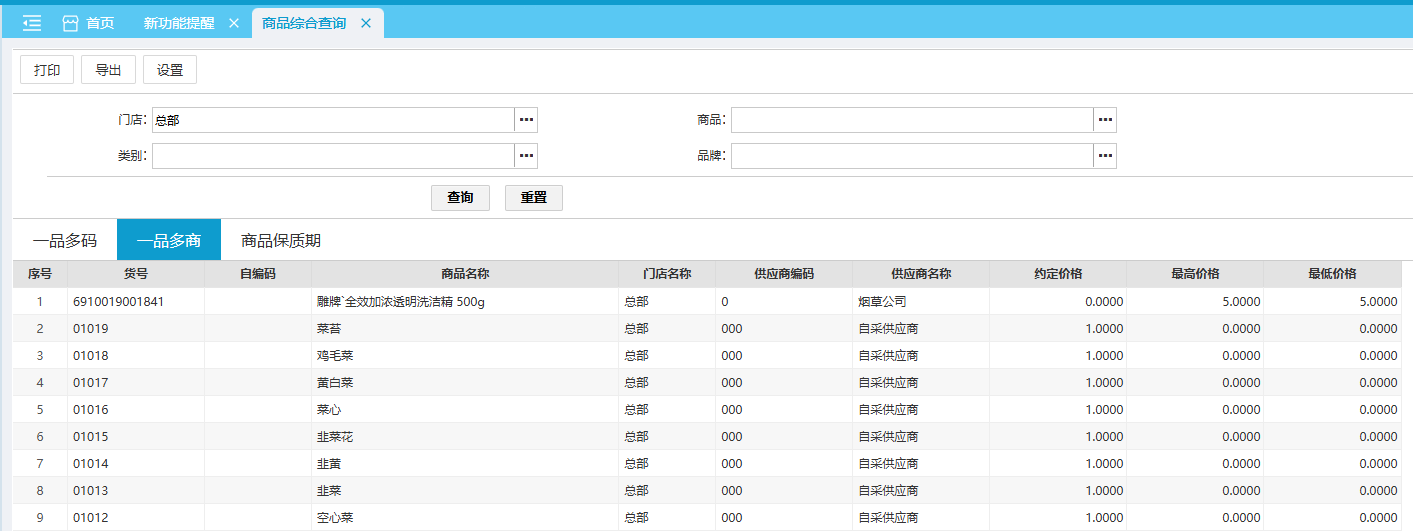Close the 商品综合查询 tab
The height and width of the screenshot is (531, 1413).
tap(366, 23)
